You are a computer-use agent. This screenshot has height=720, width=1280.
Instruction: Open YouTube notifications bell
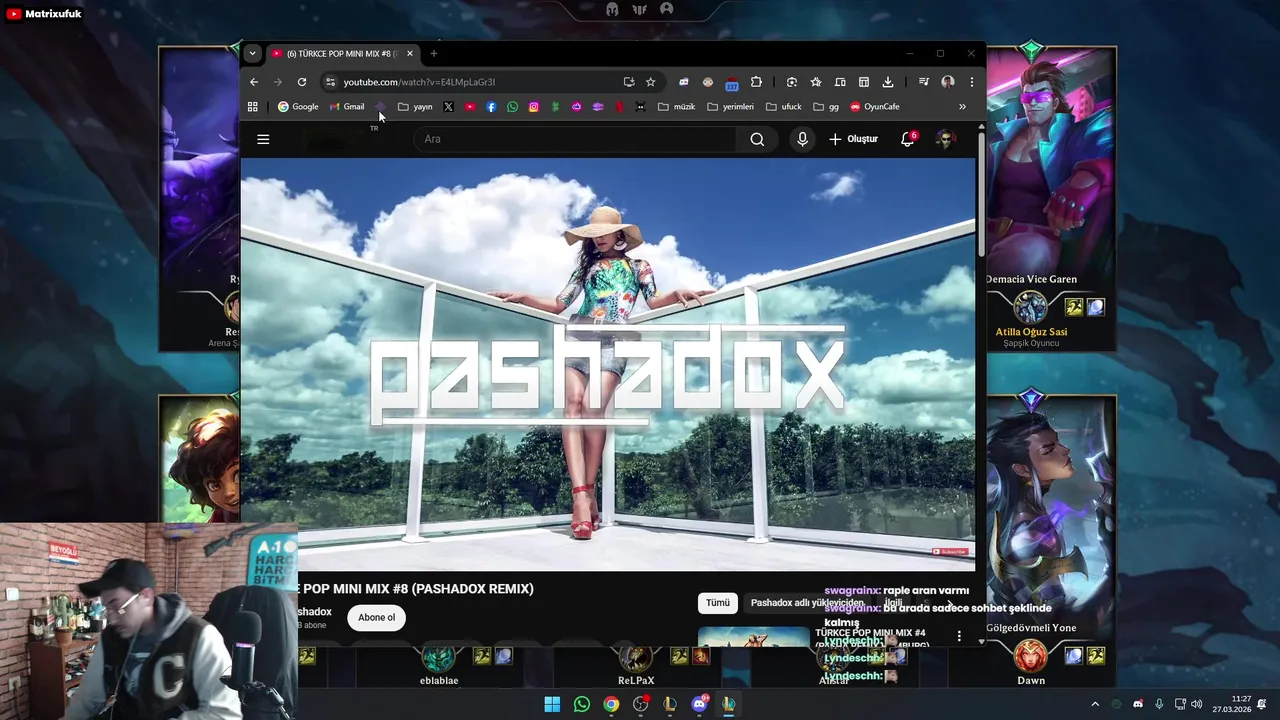[x=908, y=139]
